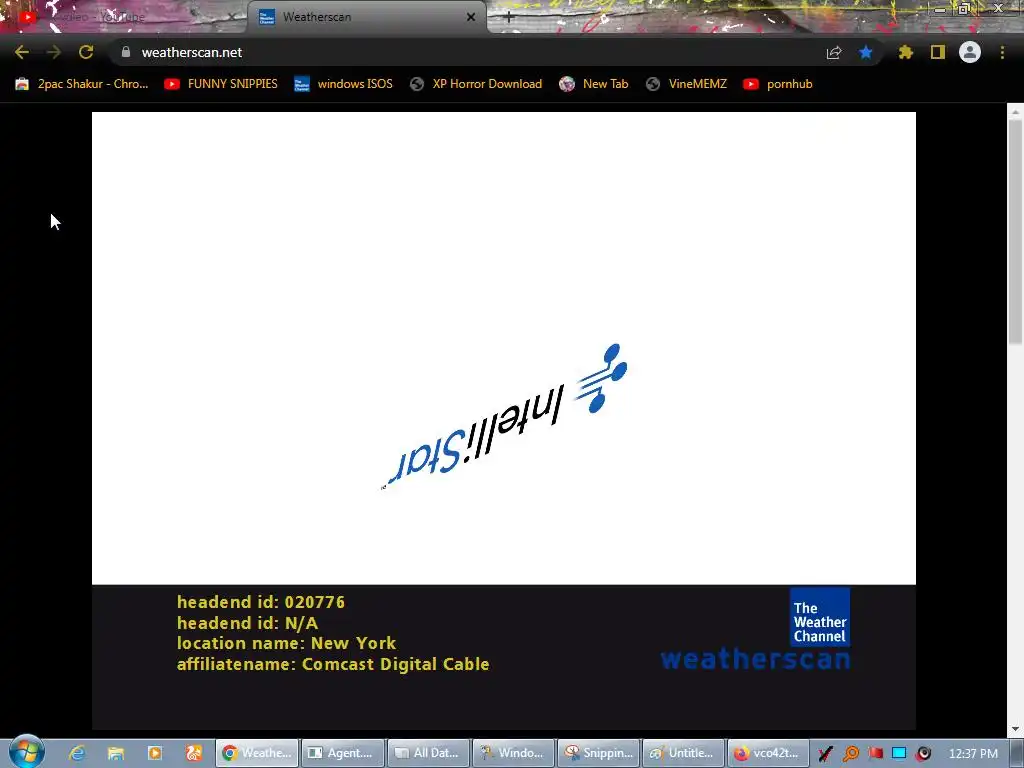Click the scrollbar down arrow
This screenshot has height=768, width=1024.
[x=1016, y=729]
